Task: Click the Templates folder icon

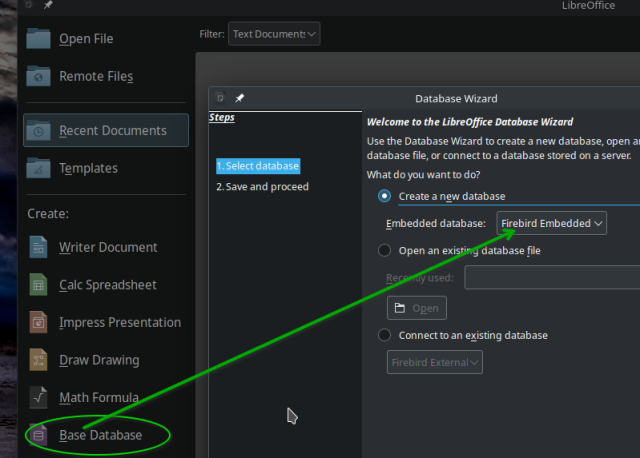Action: 39,168
